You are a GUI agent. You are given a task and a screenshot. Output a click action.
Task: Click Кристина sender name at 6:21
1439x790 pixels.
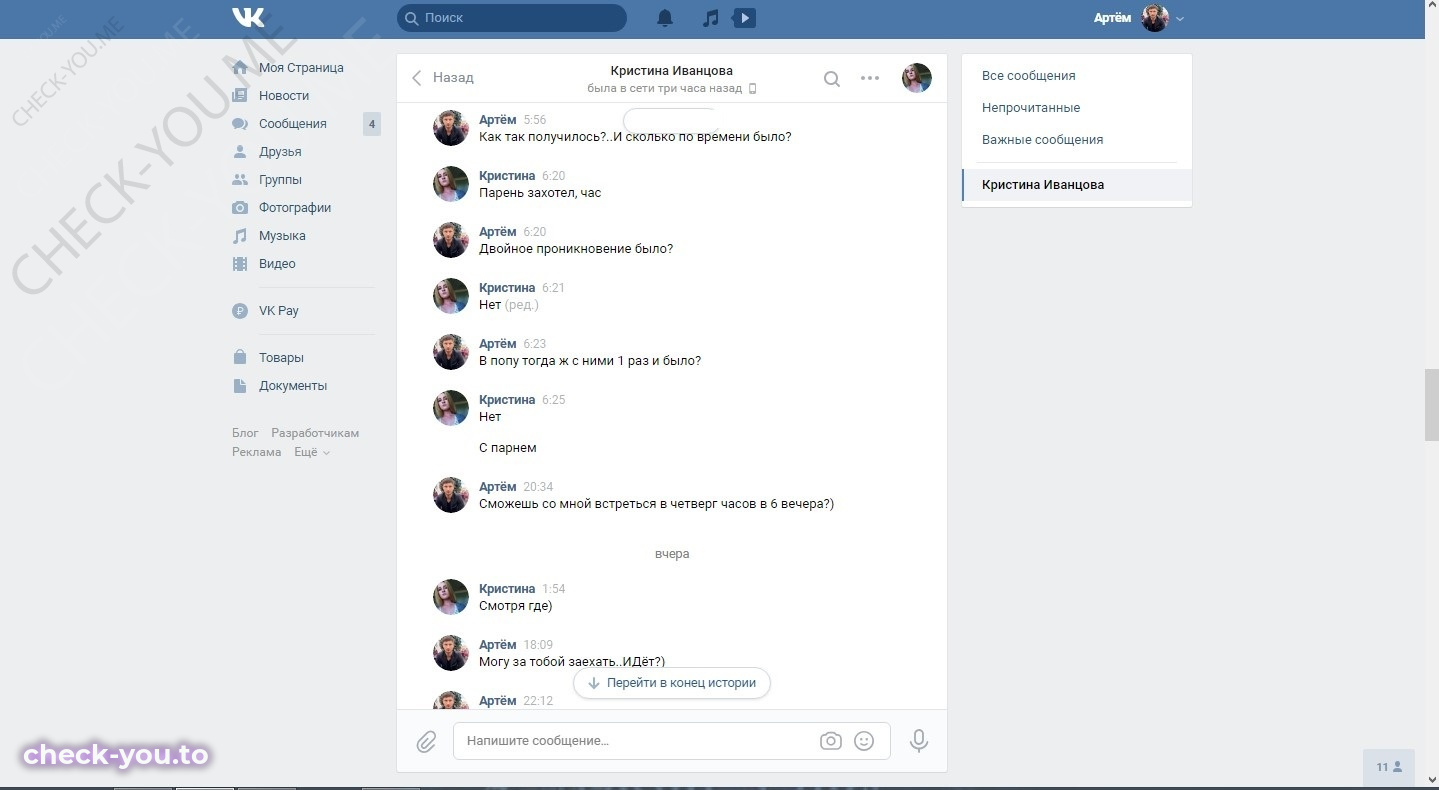(507, 288)
